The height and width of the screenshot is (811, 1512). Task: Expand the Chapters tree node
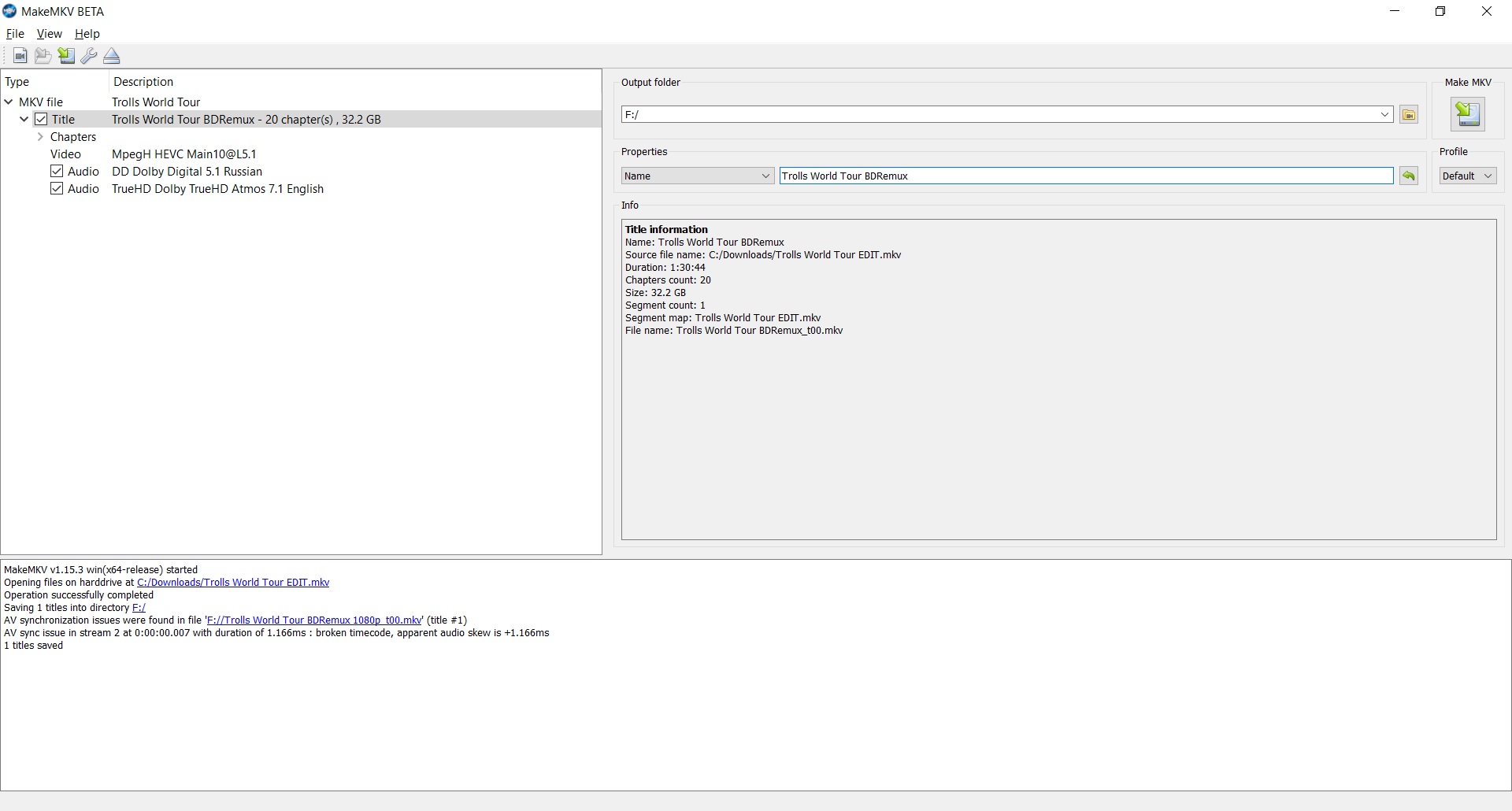coord(40,137)
